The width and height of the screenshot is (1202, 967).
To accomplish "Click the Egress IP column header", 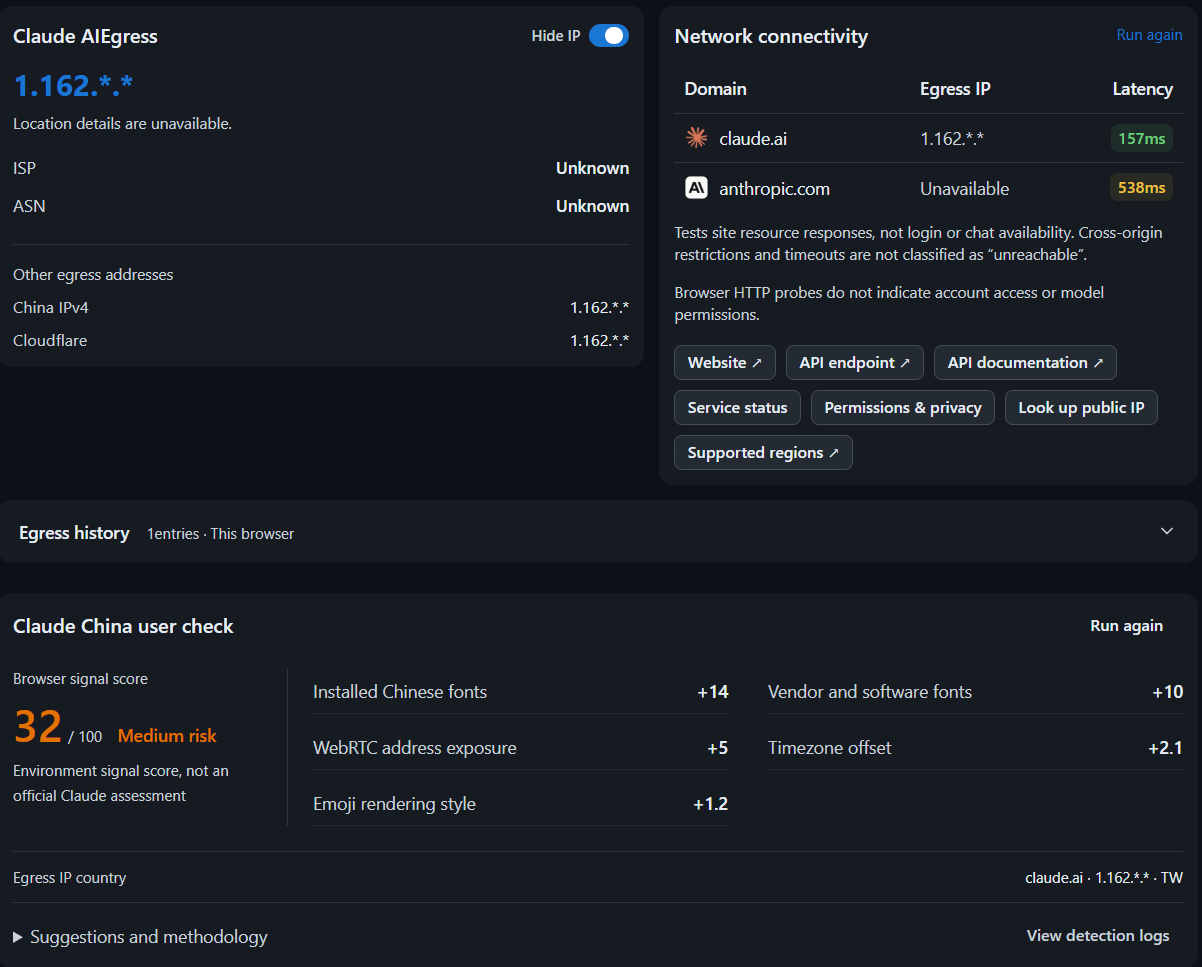I will click(955, 89).
